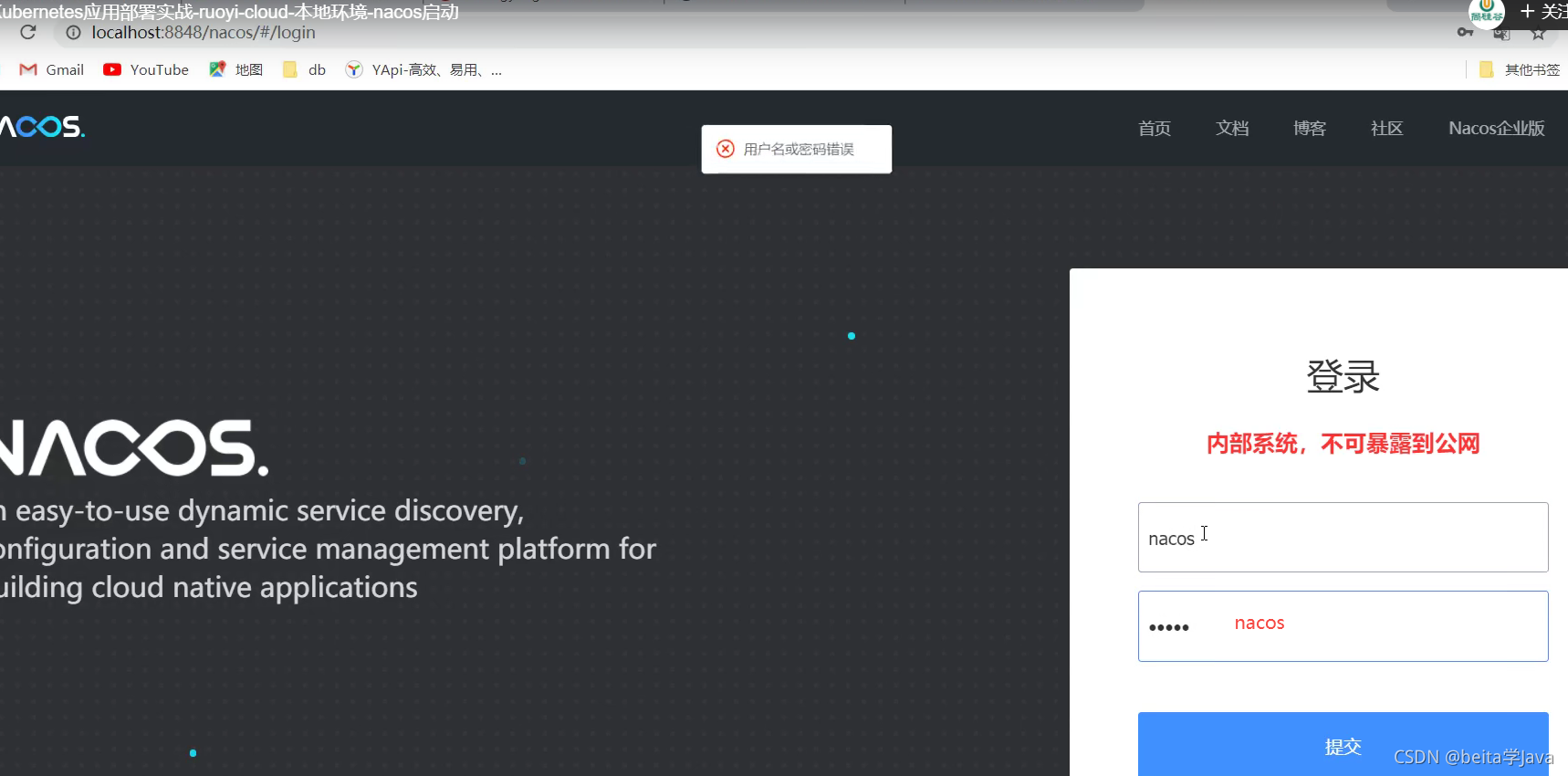The image size is (1568, 776).
Task: Open the saved password key icon
Action: tap(1465, 32)
